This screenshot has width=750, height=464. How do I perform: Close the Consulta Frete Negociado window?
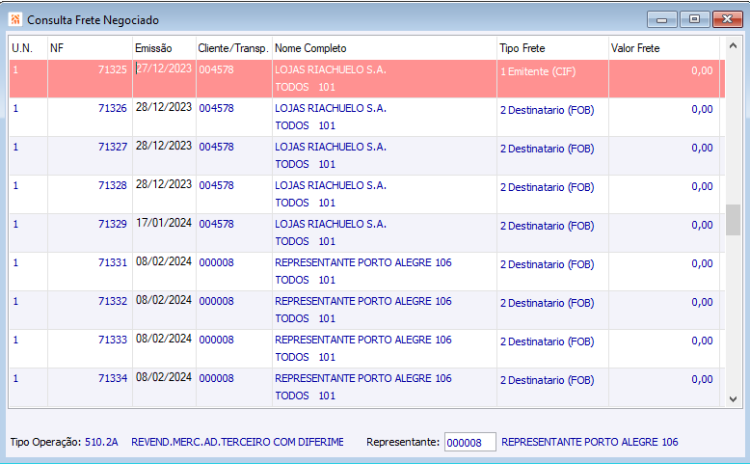tap(727, 20)
